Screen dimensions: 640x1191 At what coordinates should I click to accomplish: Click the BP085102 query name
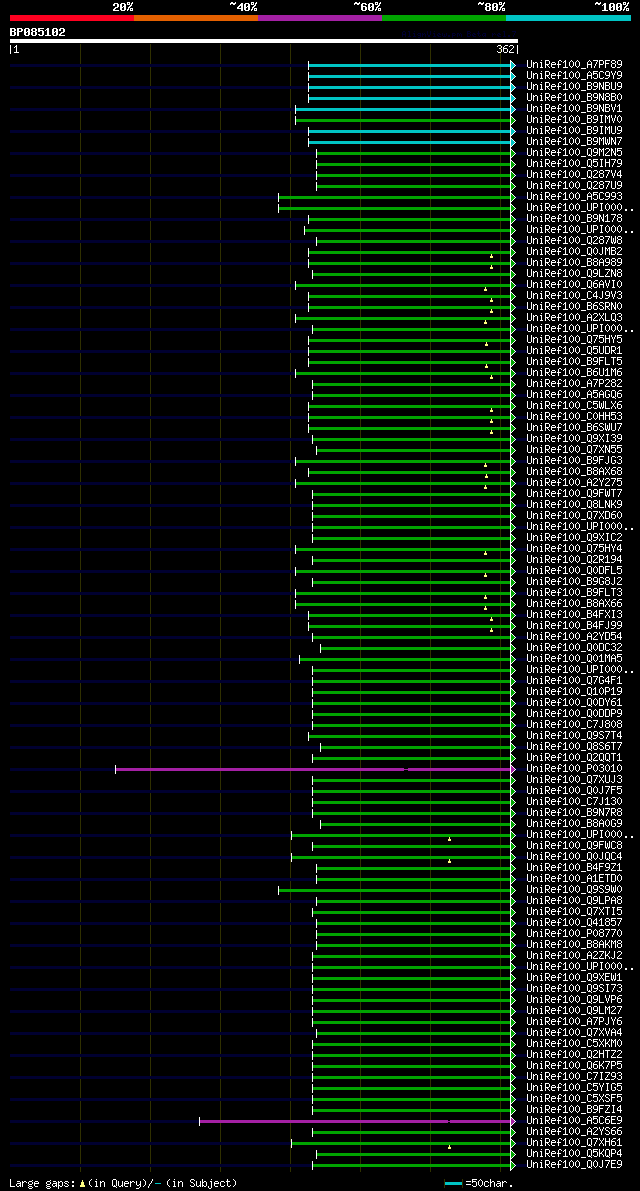[37, 32]
